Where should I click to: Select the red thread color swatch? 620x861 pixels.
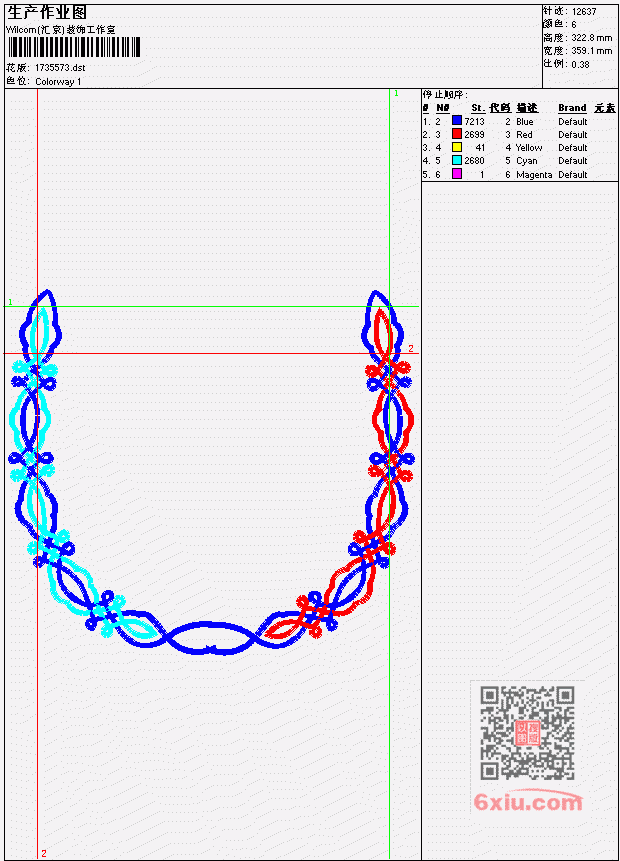[456, 133]
